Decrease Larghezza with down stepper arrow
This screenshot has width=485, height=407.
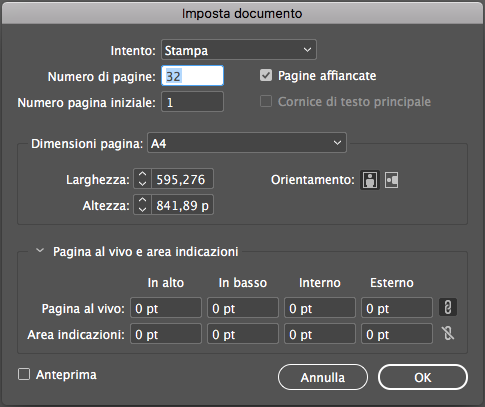click(x=142, y=184)
